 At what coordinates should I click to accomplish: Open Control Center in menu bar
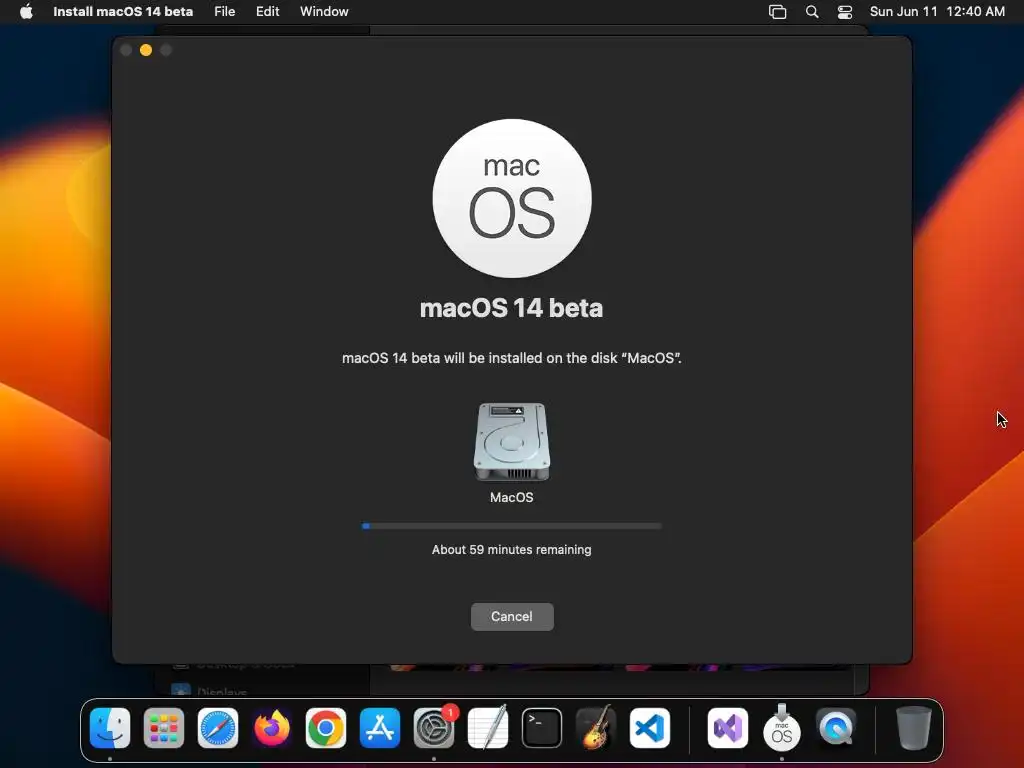pos(845,12)
